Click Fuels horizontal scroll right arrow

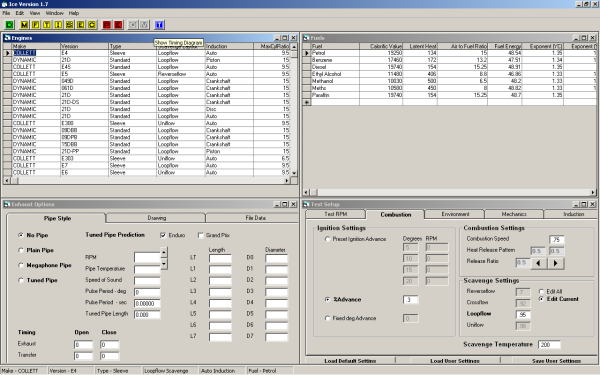[x=593, y=192]
